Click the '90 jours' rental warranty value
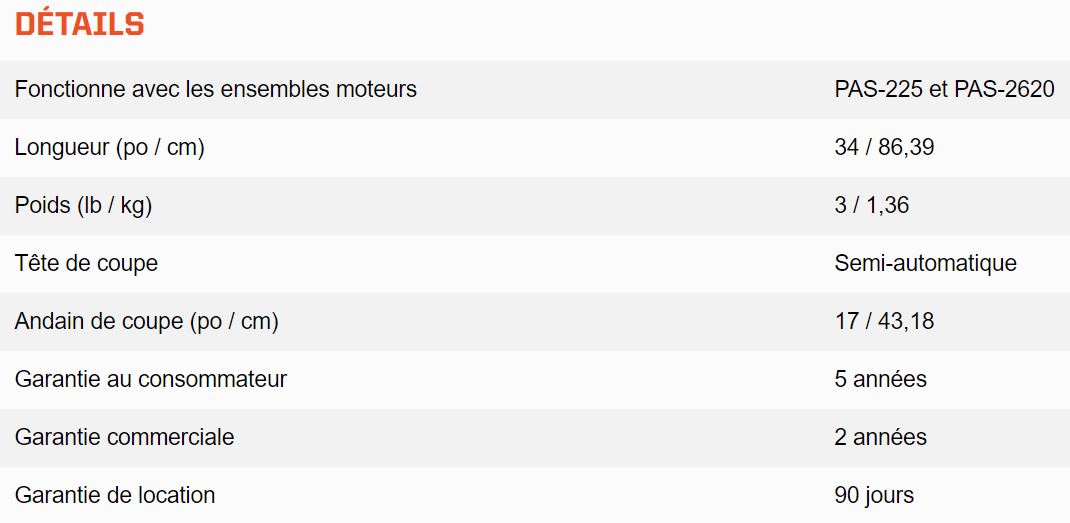This screenshot has width=1070, height=523. (874, 496)
